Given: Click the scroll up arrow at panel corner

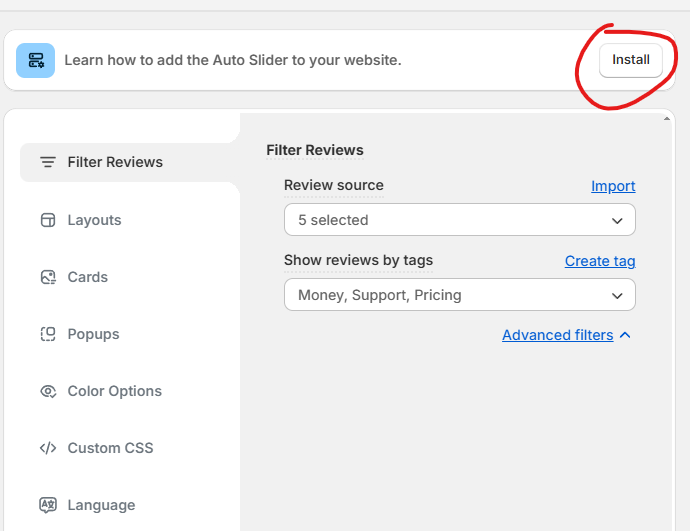Looking at the screenshot, I should coord(668,118).
